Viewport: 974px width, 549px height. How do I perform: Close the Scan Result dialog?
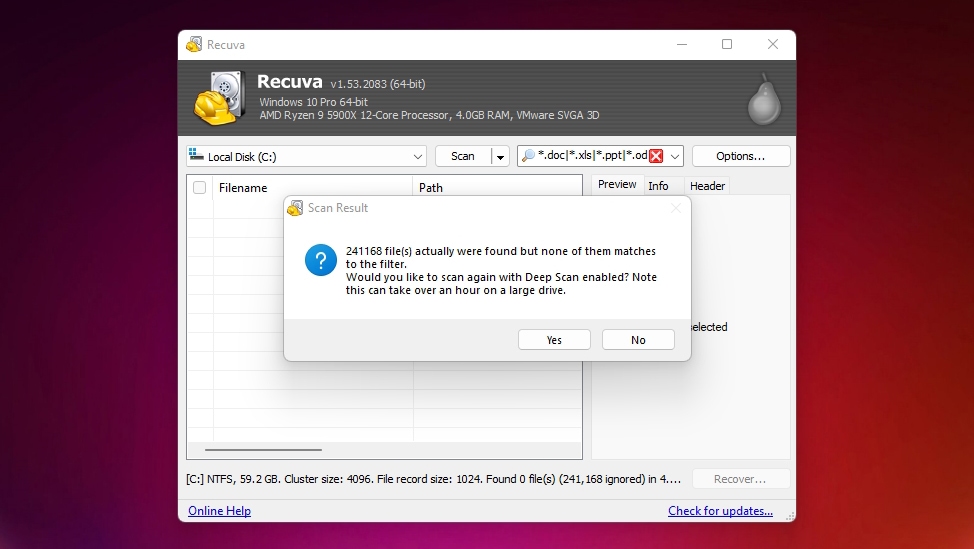tap(676, 208)
